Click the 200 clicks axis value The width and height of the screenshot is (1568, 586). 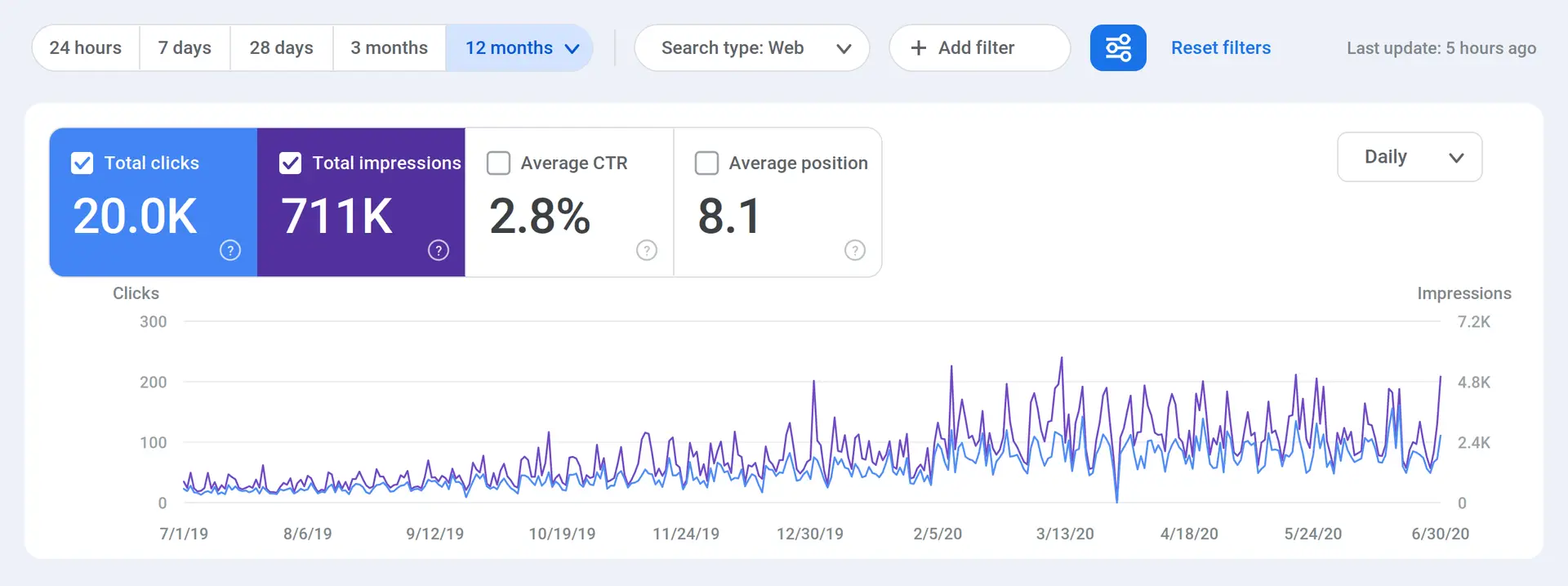coord(154,382)
